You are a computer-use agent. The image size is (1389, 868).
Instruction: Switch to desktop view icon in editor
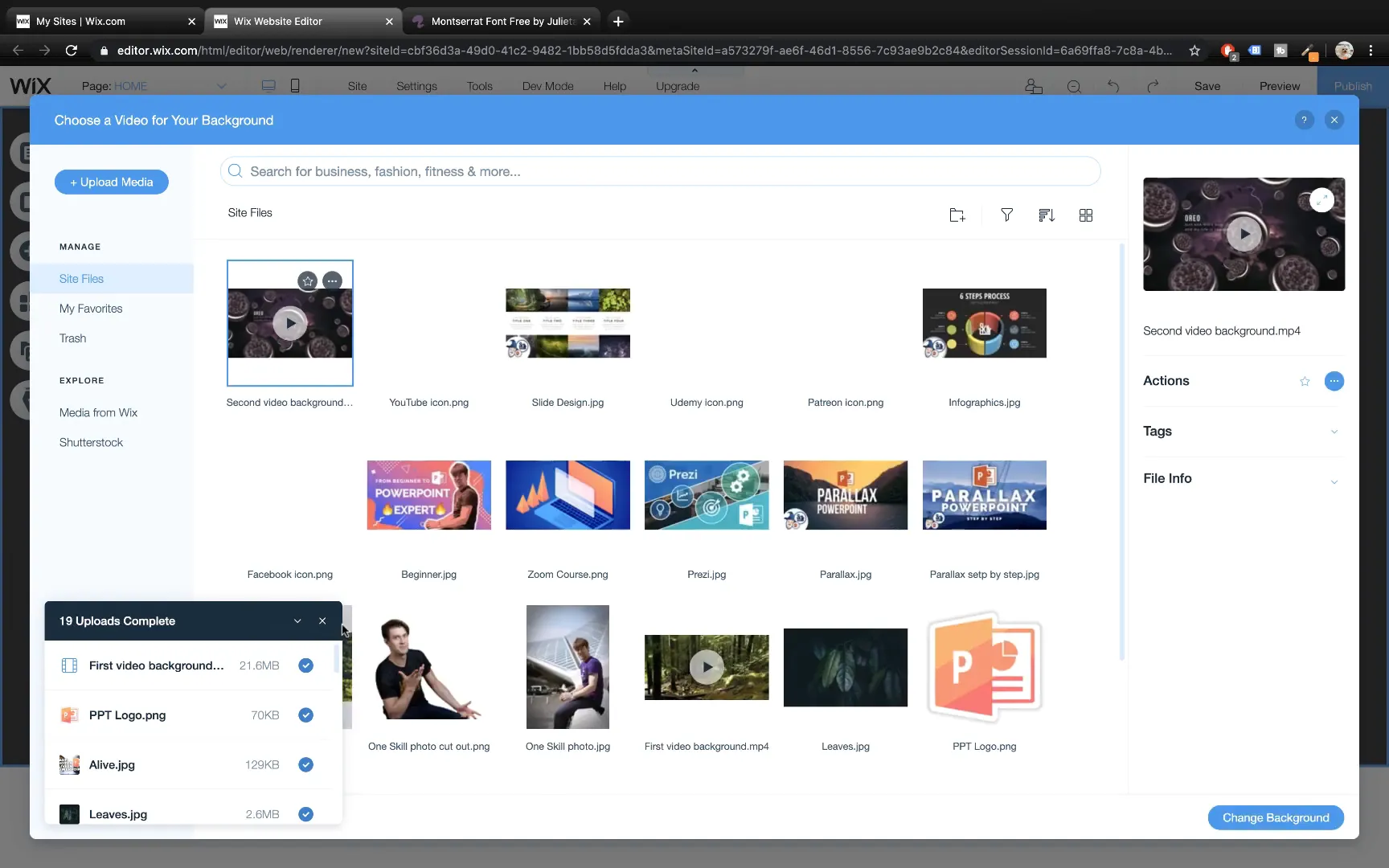268,86
